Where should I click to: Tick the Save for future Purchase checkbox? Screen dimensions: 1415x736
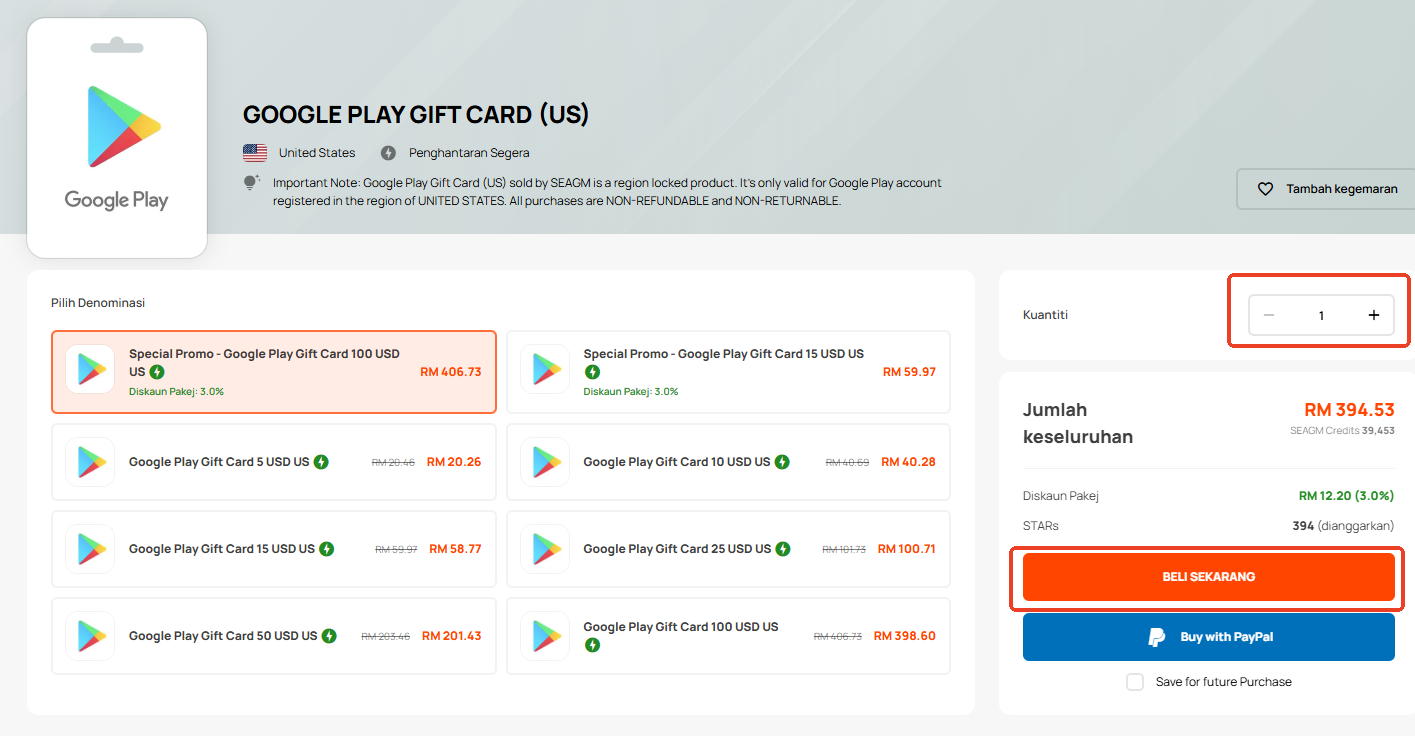coord(1135,682)
